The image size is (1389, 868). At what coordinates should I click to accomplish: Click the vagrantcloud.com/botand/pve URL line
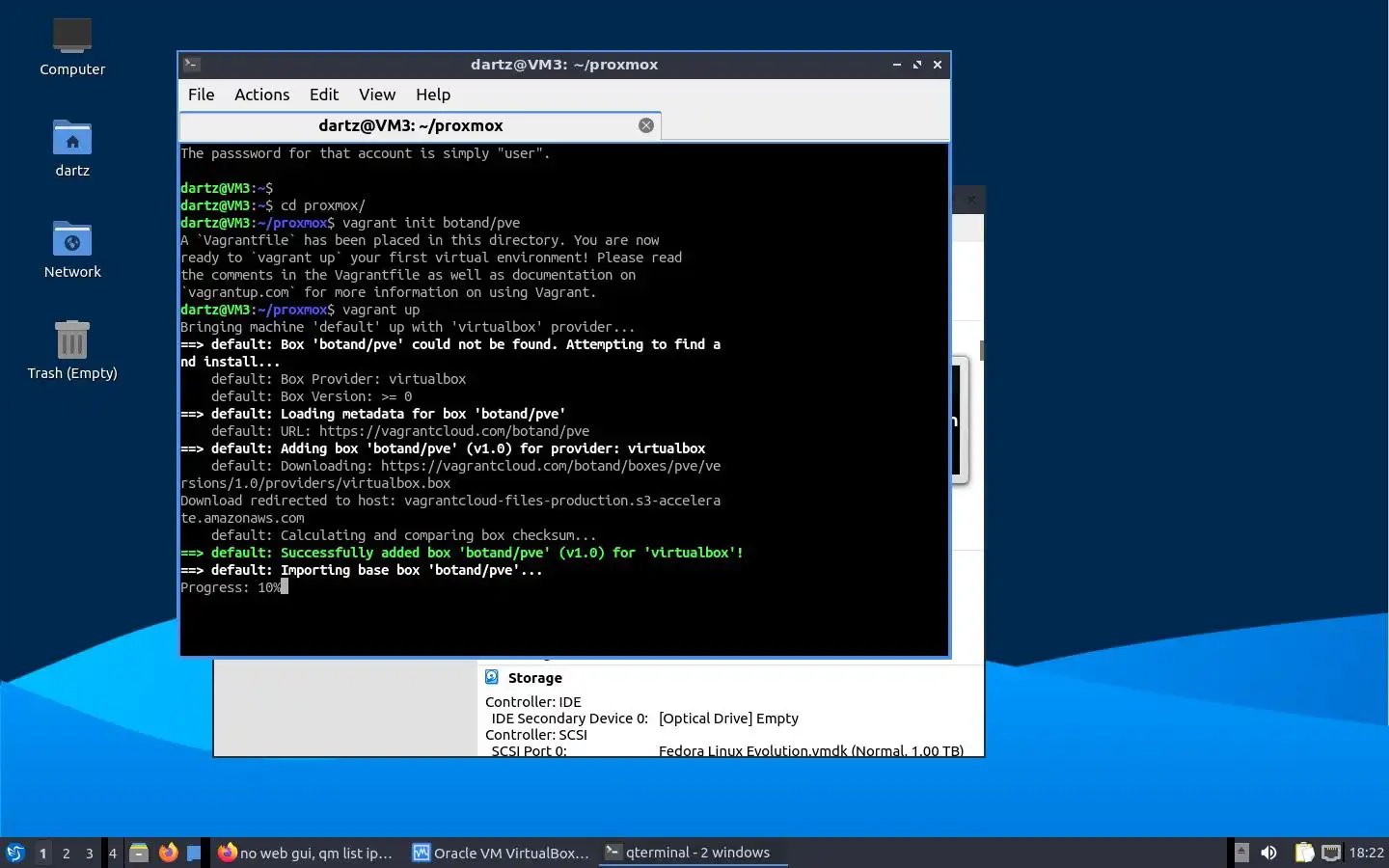tap(400, 431)
